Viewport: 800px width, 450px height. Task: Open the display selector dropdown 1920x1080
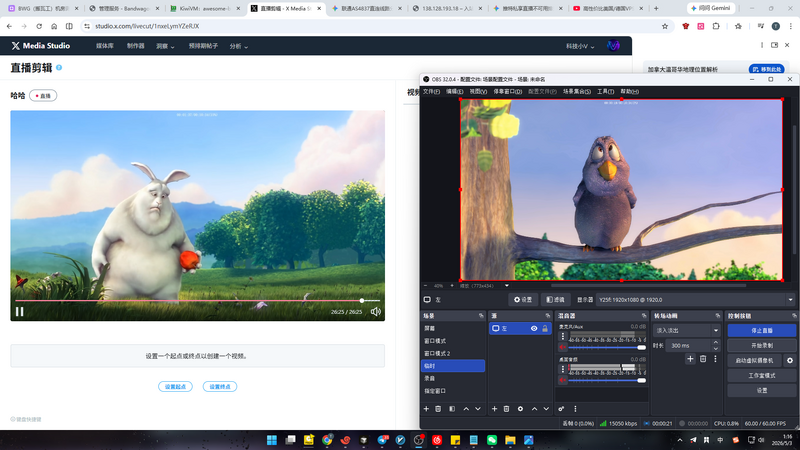point(695,300)
